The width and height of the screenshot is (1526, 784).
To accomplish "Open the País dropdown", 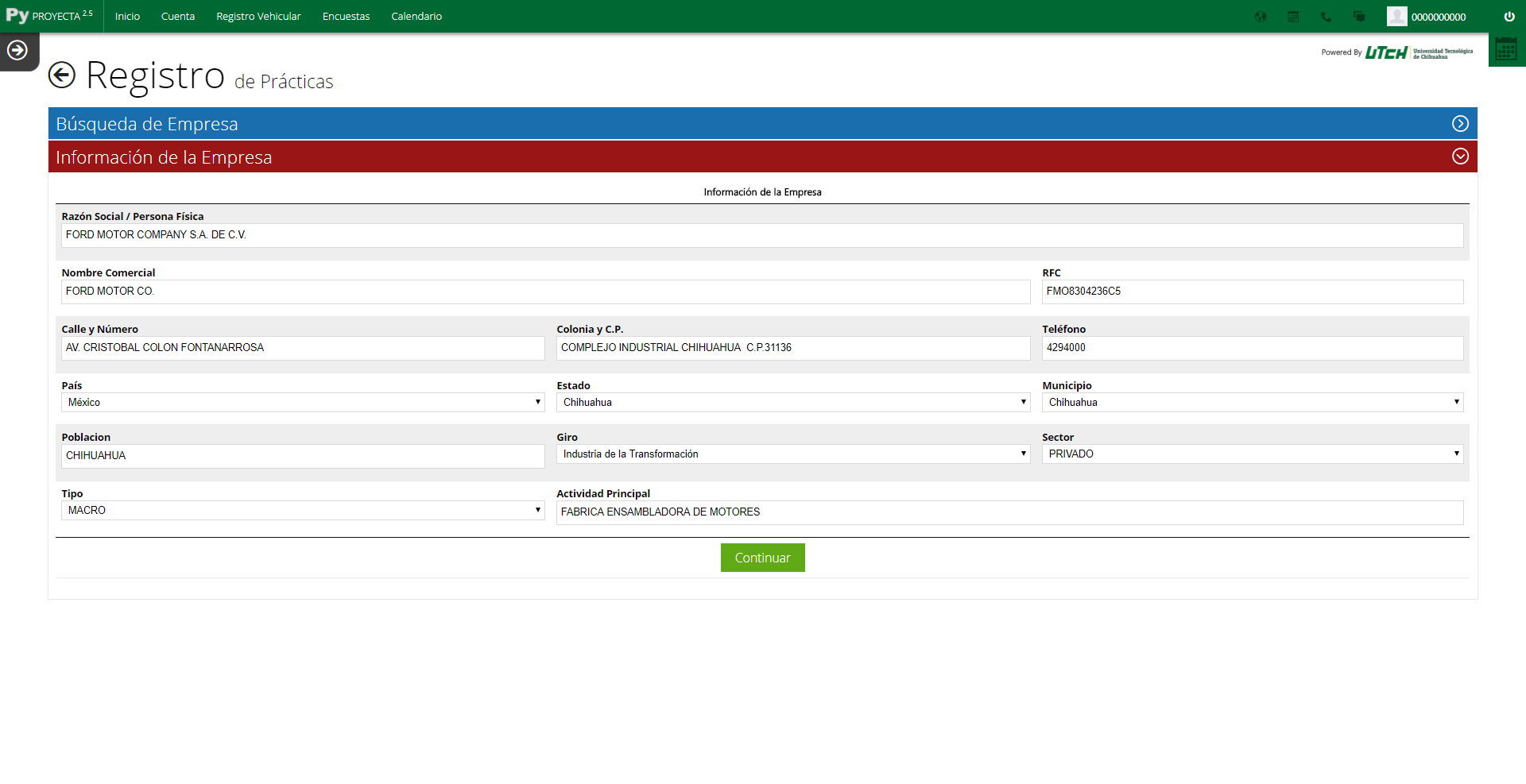I will 303,403.
